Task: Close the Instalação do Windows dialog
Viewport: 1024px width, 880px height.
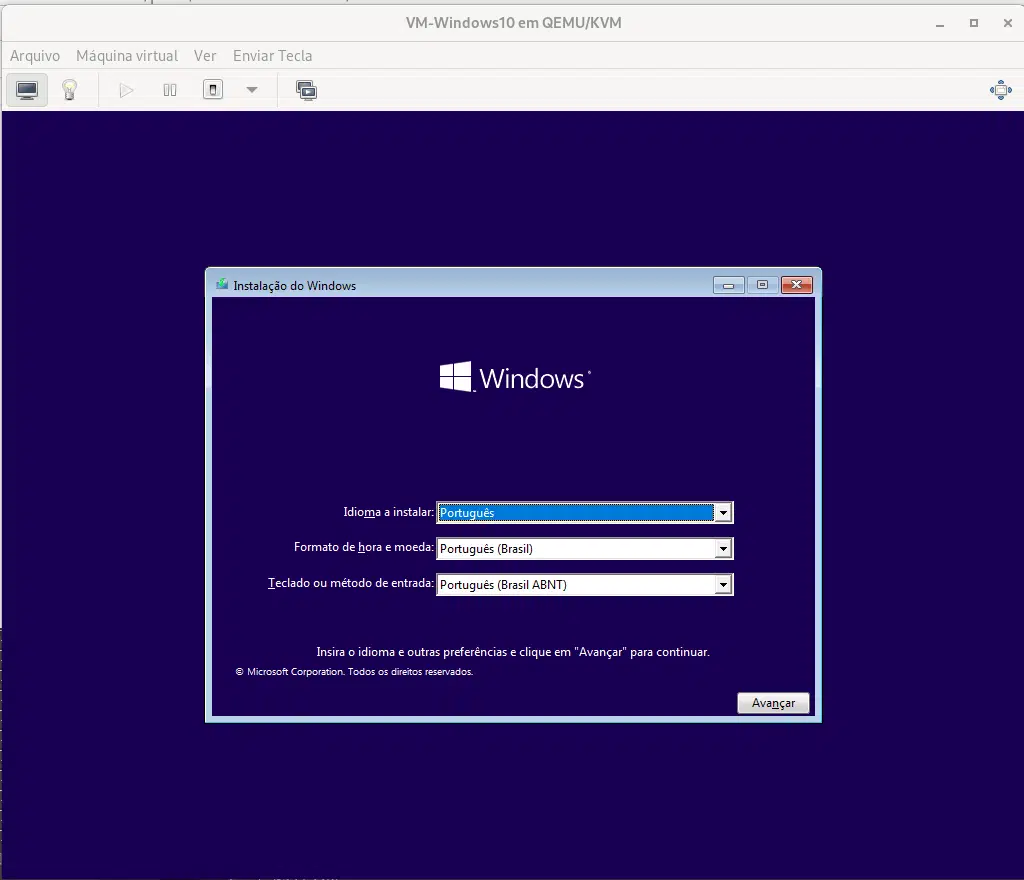Action: coord(797,285)
